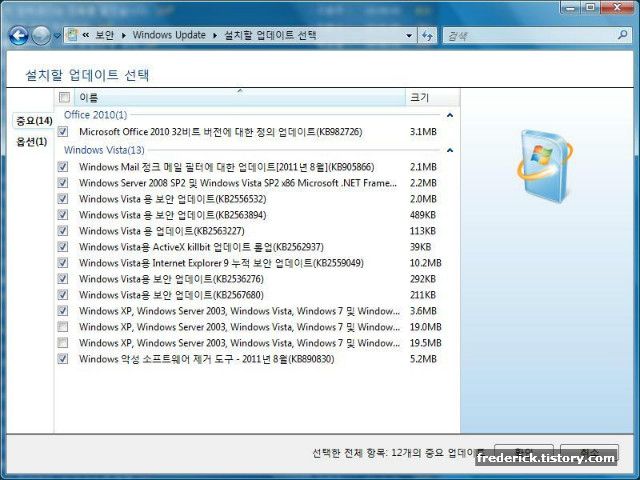640x480 pixels.
Task: Select Microsoft Office 2010 KB982726 row text
Action: [220, 132]
